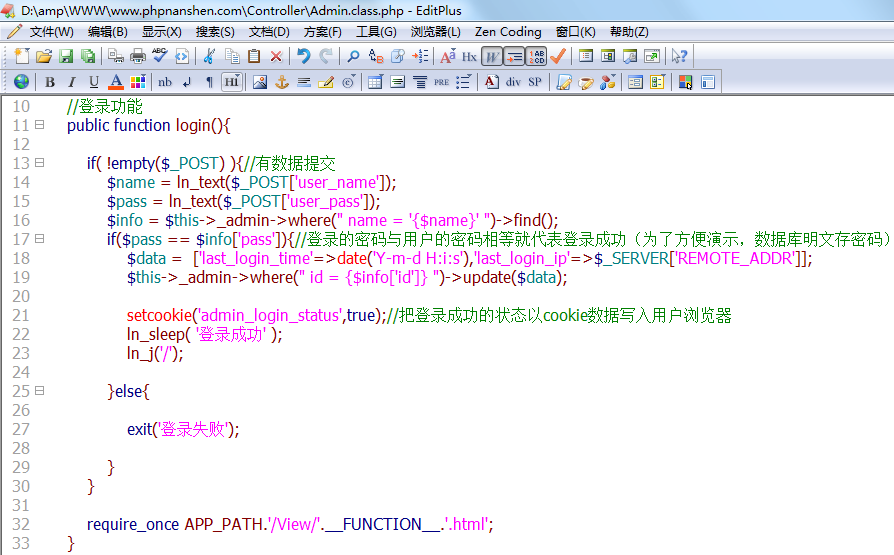Undo last edit with blue arrow

click(303, 56)
